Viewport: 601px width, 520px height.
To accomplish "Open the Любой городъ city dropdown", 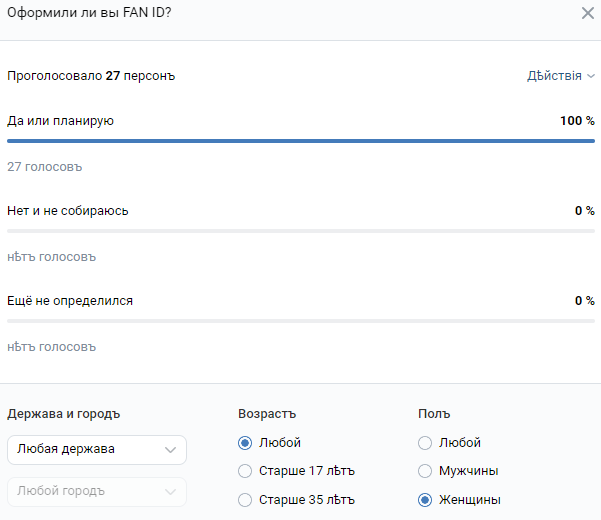I will coord(96,491).
